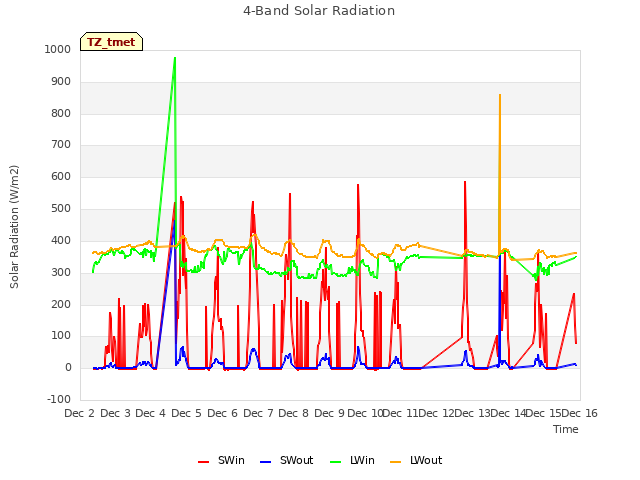
Task: Click the 700 y-axis label
Action: 61,144
